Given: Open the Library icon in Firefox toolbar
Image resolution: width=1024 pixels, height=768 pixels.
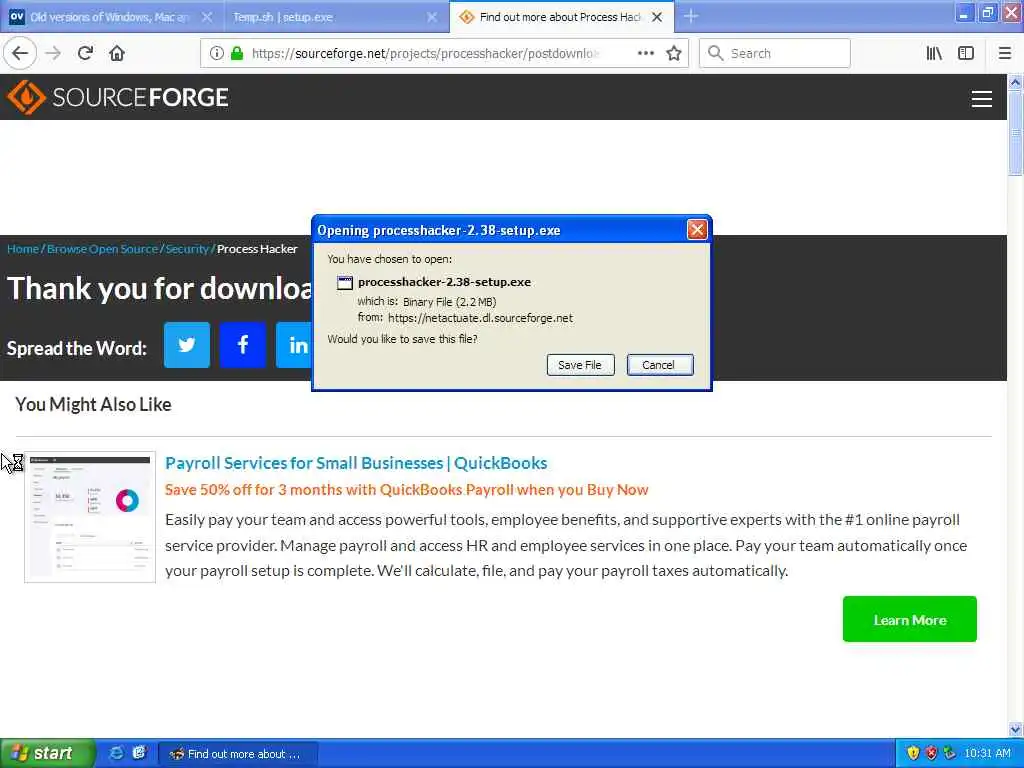Looking at the screenshot, I should point(934,53).
